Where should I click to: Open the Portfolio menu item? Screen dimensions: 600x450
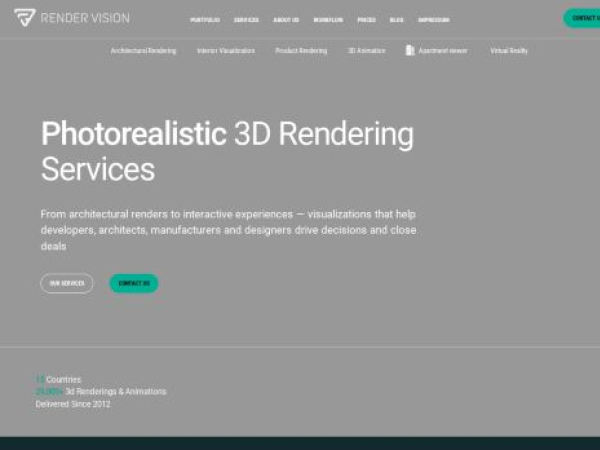pyautogui.click(x=205, y=20)
